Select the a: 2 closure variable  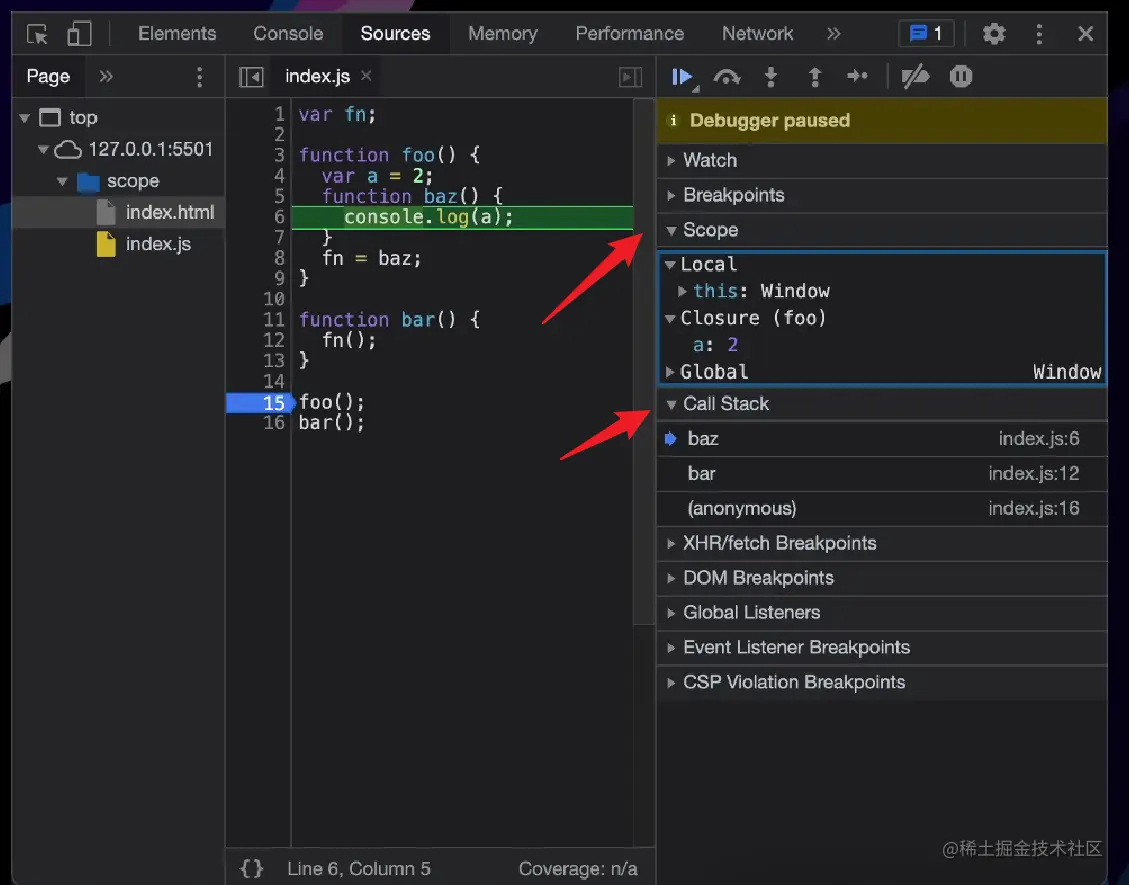coord(716,344)
